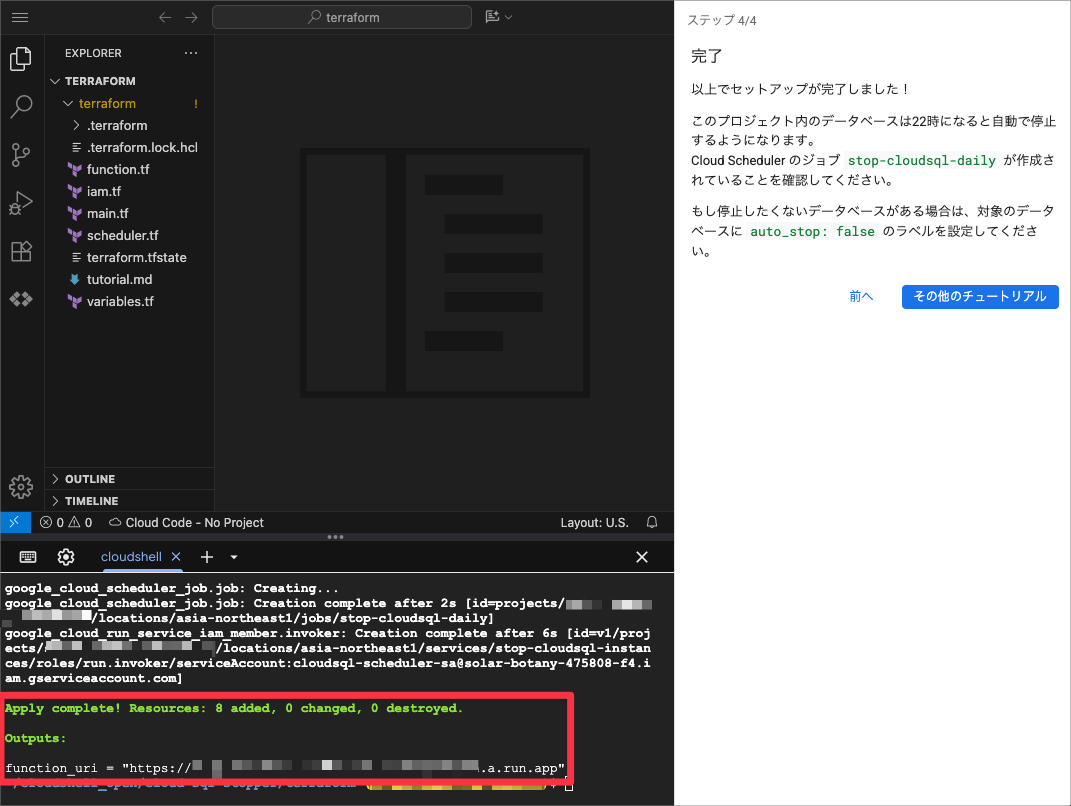Open terminal settings gear icon
The height and width of the screenshot is (806, 1071).
pos(66,557)
